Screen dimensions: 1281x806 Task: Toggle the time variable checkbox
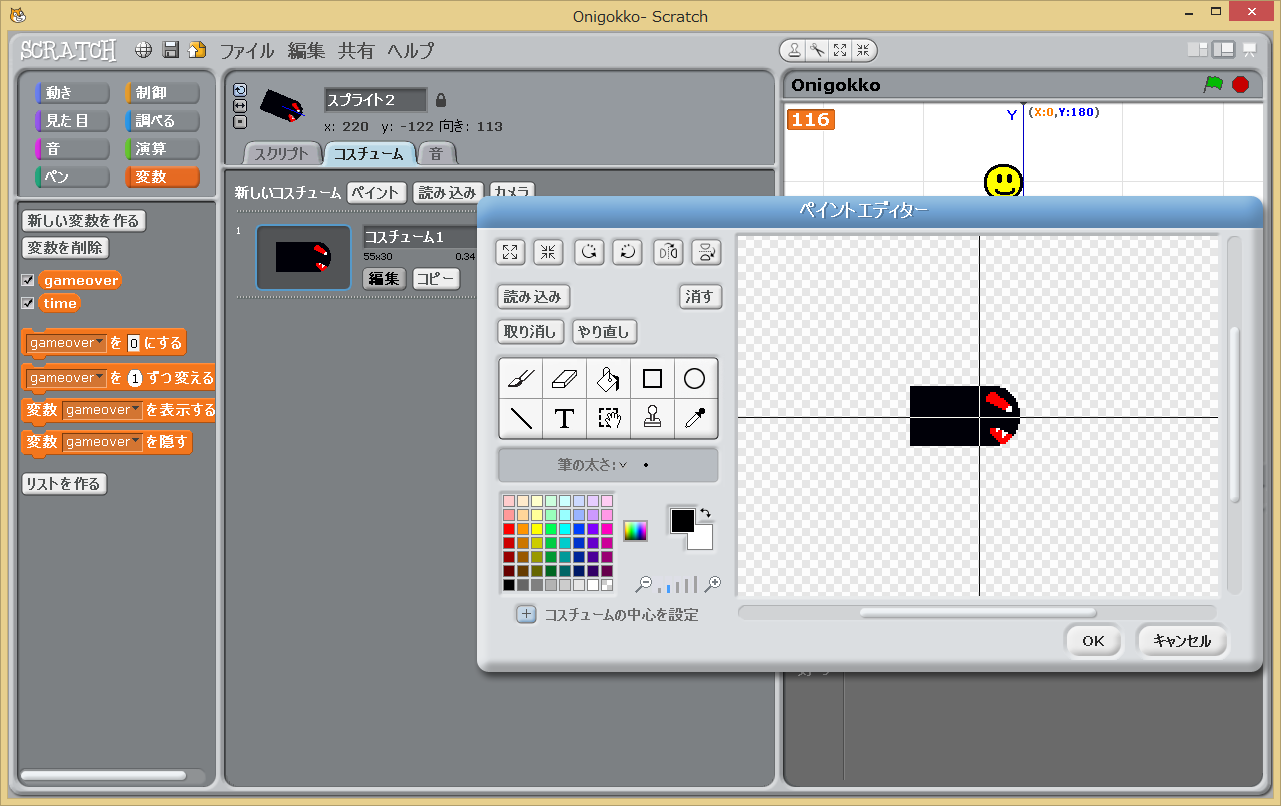28,303
